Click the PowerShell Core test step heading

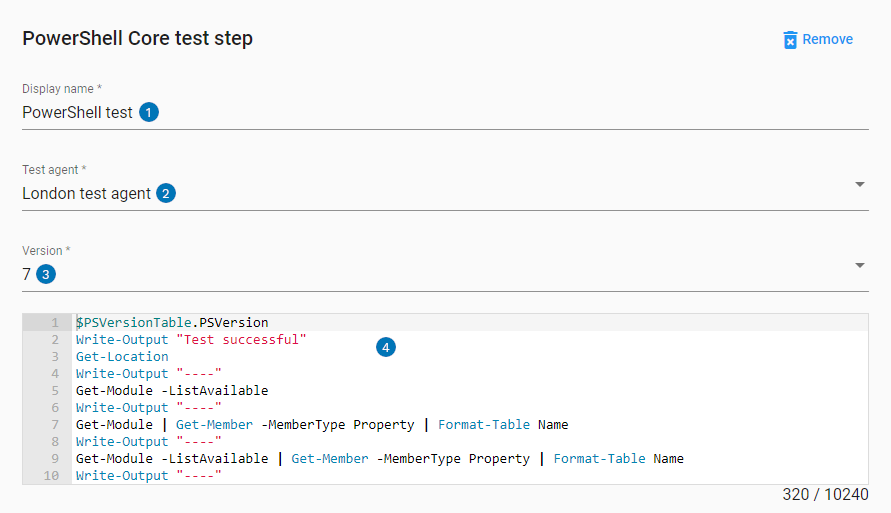coord(137,39)
